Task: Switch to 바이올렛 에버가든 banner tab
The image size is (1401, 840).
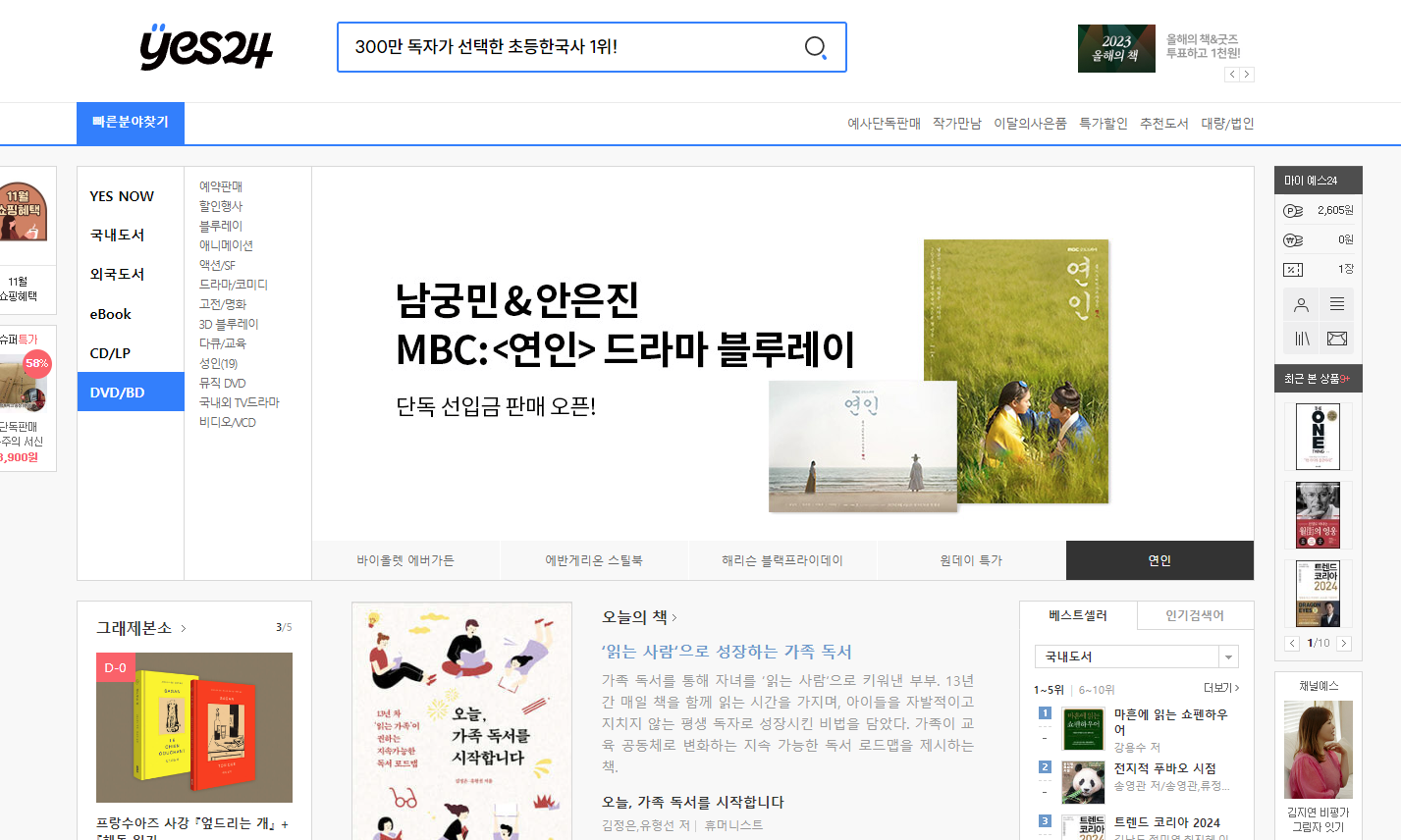Action: click(405, 560)
